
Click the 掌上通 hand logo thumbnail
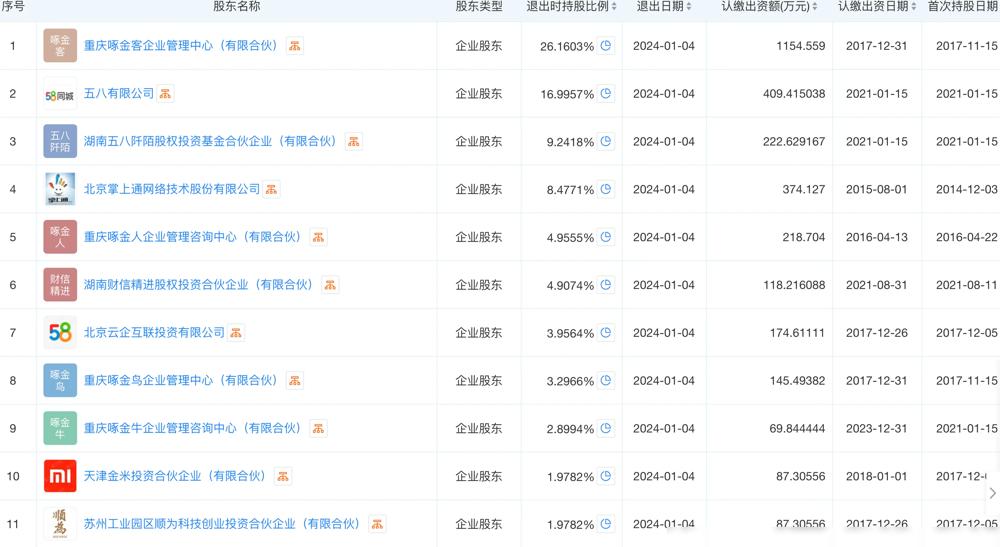coord(60,189)
